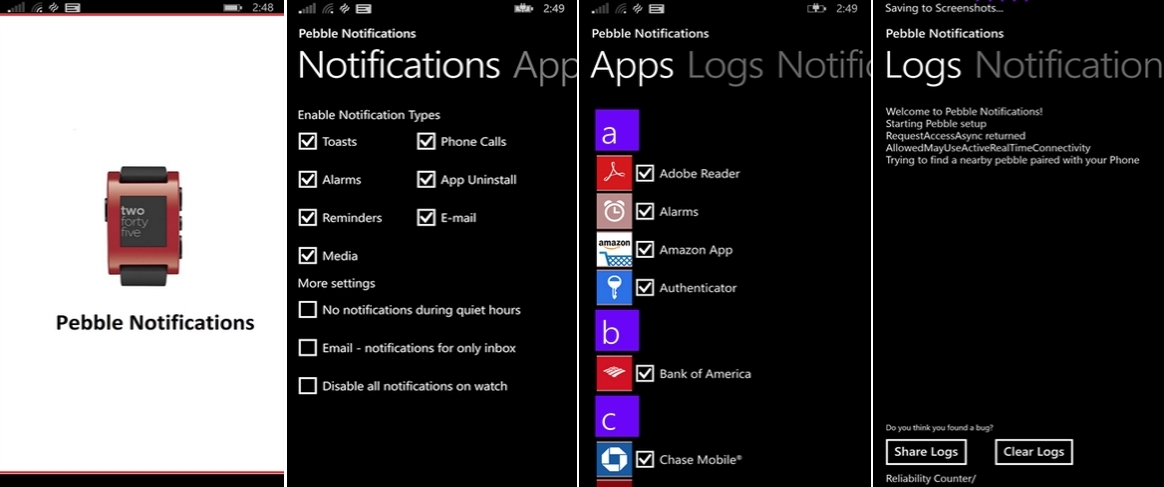Uncheck the Adobe Reader app checkbox

645,173
